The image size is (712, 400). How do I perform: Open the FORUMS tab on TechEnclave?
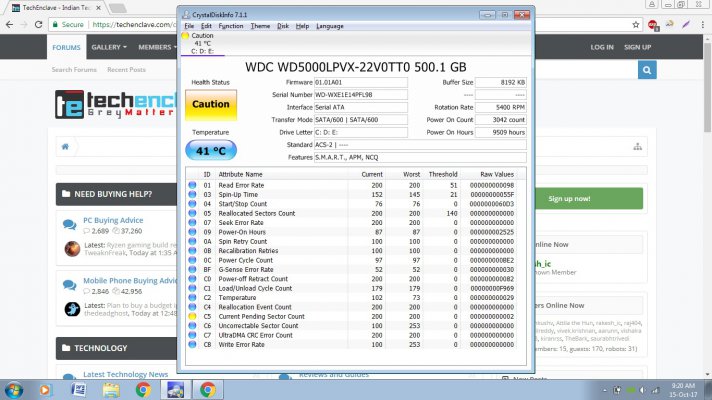point(66,47)
